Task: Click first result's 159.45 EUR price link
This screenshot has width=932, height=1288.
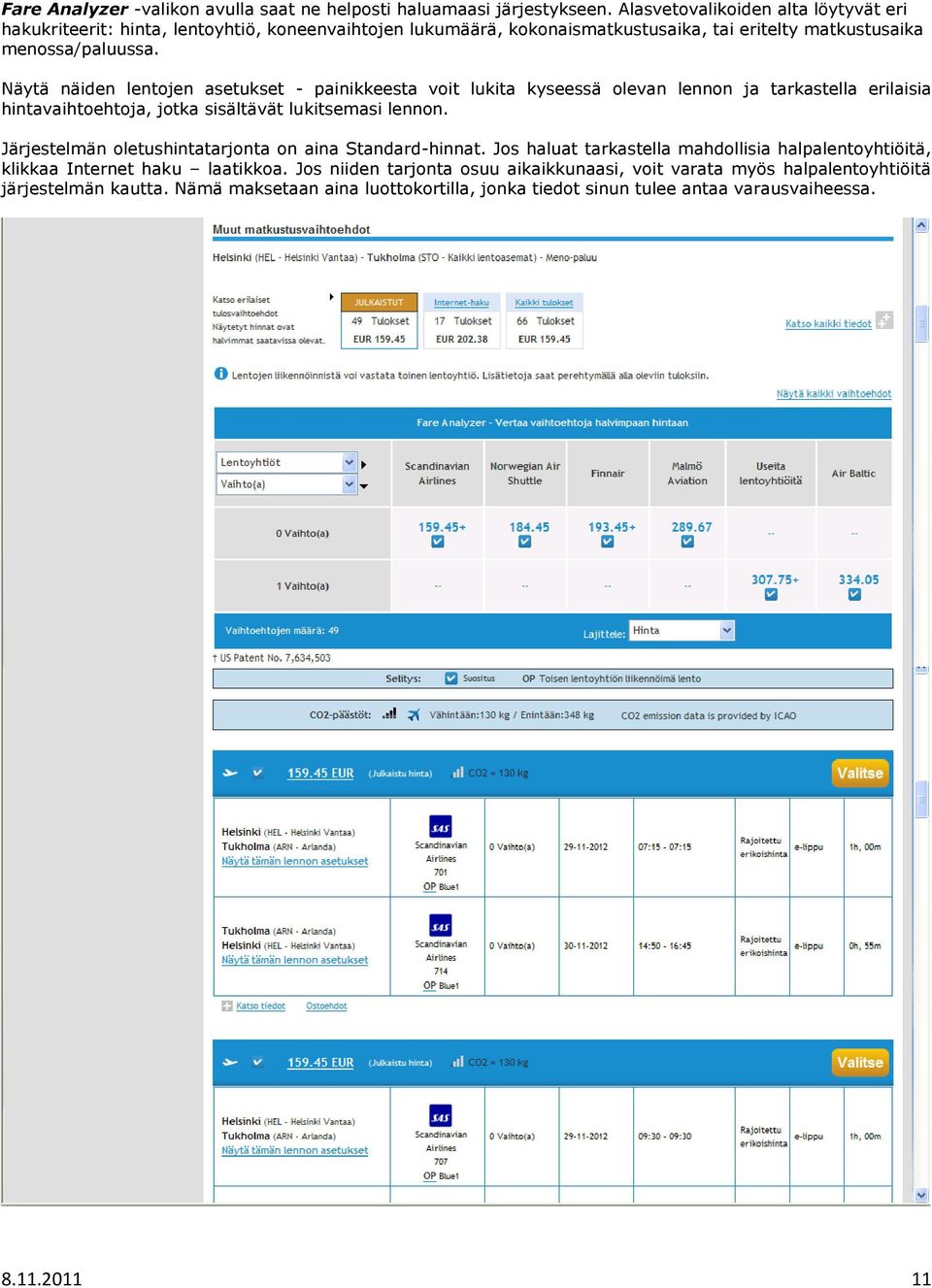Action: pos(320,774)
